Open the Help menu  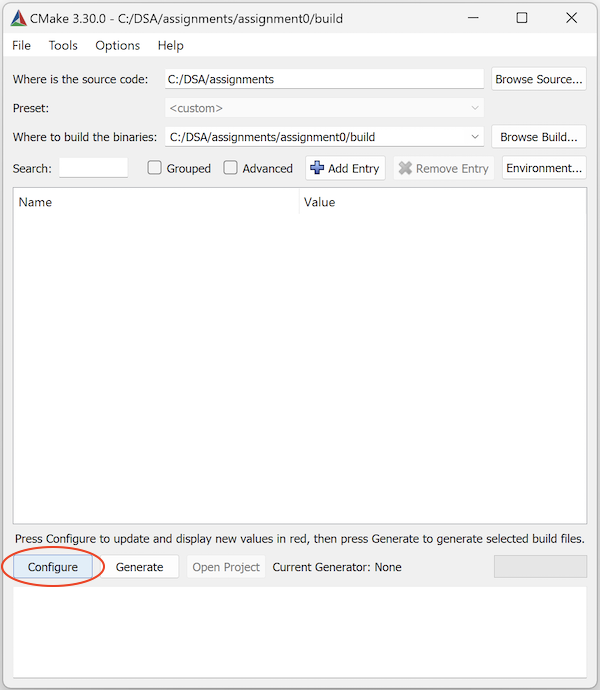(x=171, y=45)
